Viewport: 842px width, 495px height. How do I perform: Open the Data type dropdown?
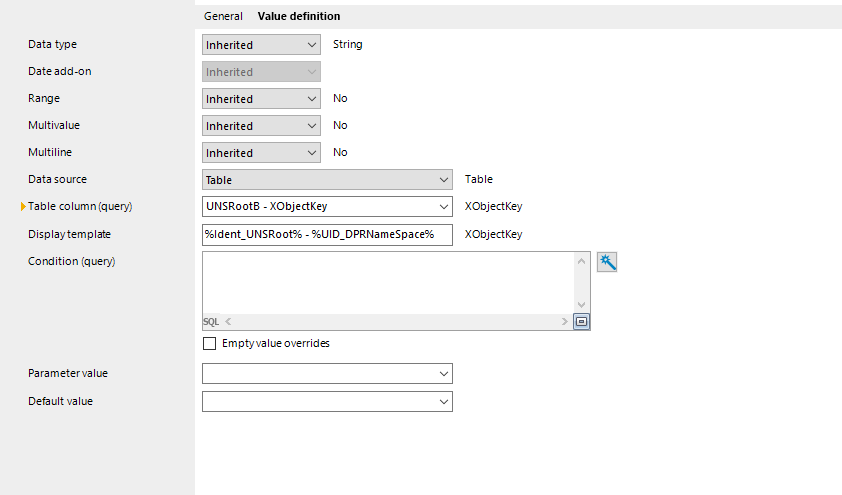(x=262, y=45)
